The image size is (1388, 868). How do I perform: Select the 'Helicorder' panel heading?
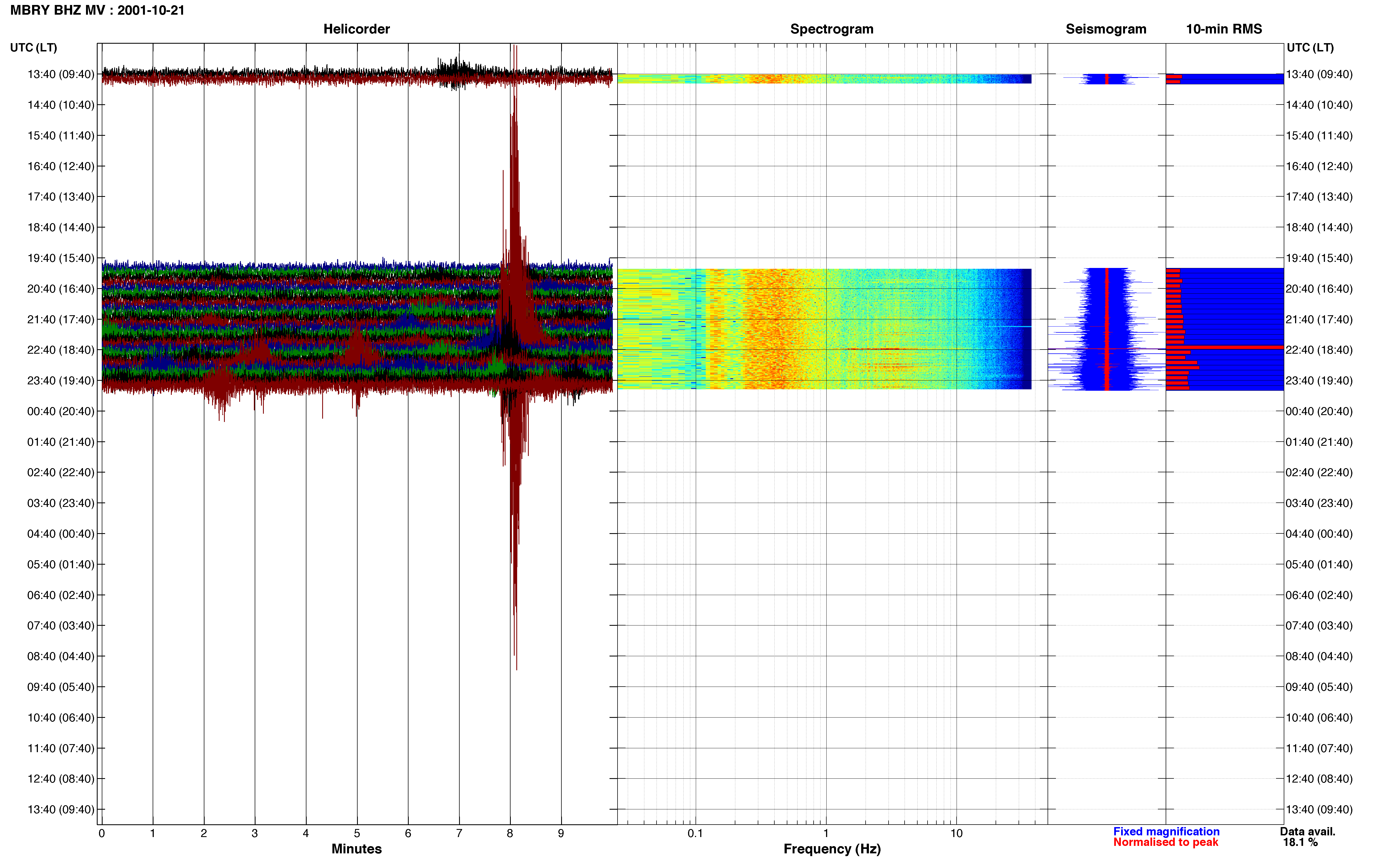click(356, 29)
